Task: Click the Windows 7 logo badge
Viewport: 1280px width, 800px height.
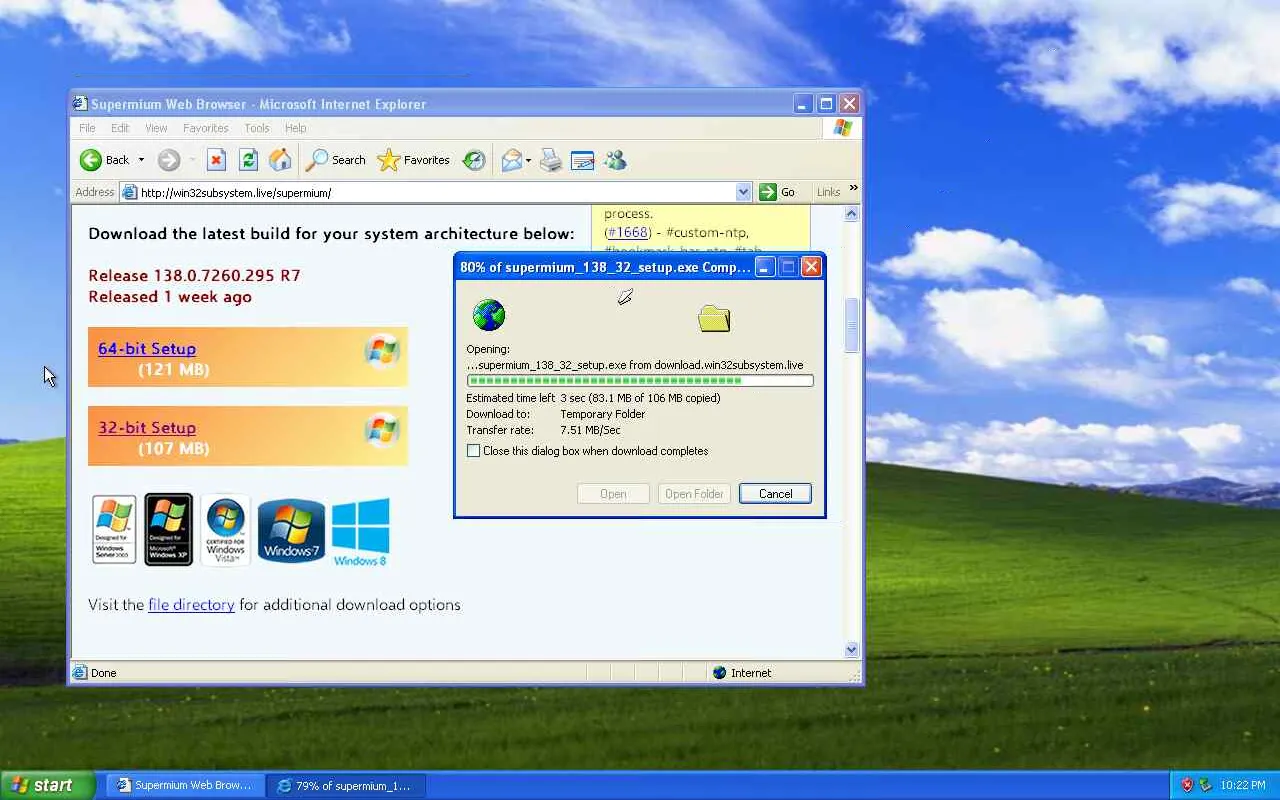Action: pyautogui.click(x=291, y=530)
